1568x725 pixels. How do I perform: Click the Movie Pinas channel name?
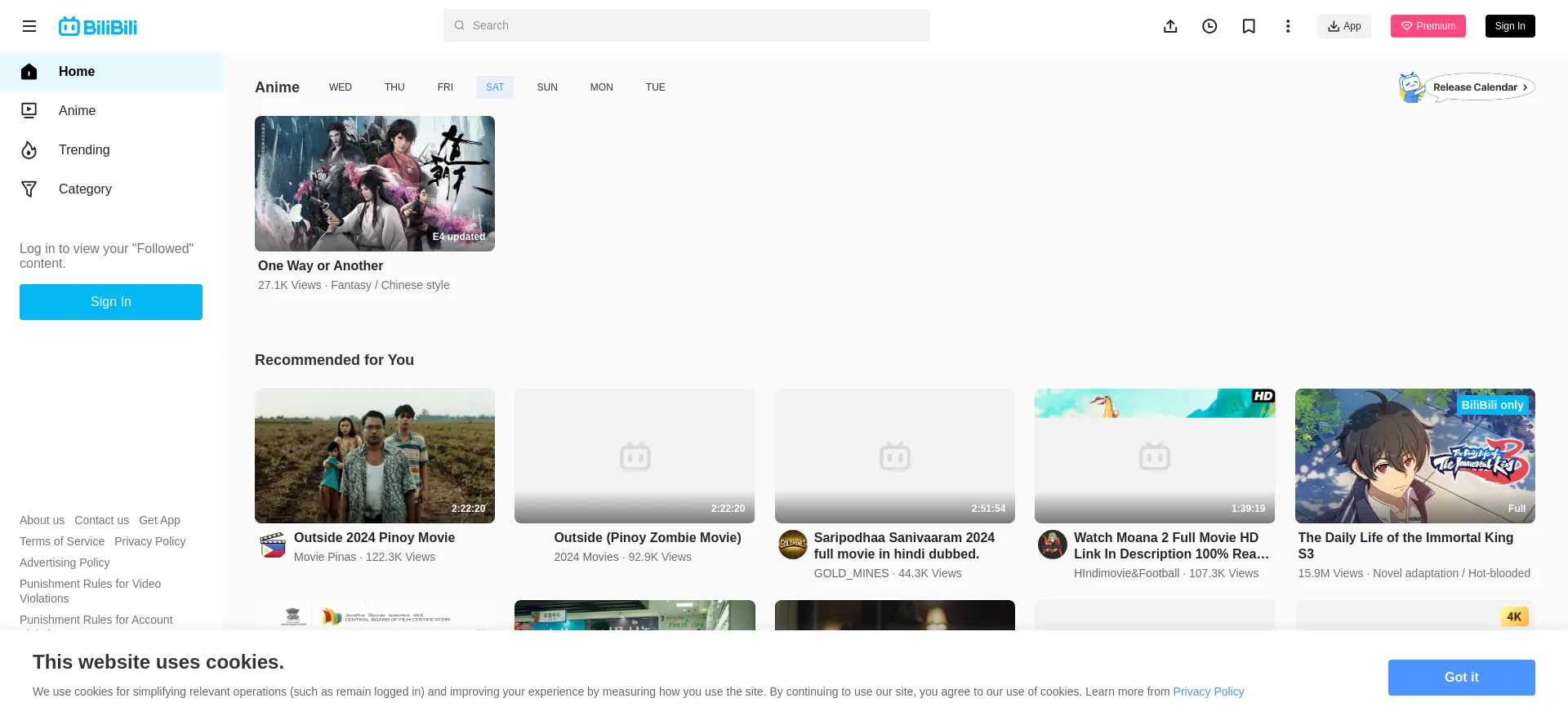click(325, 558)
